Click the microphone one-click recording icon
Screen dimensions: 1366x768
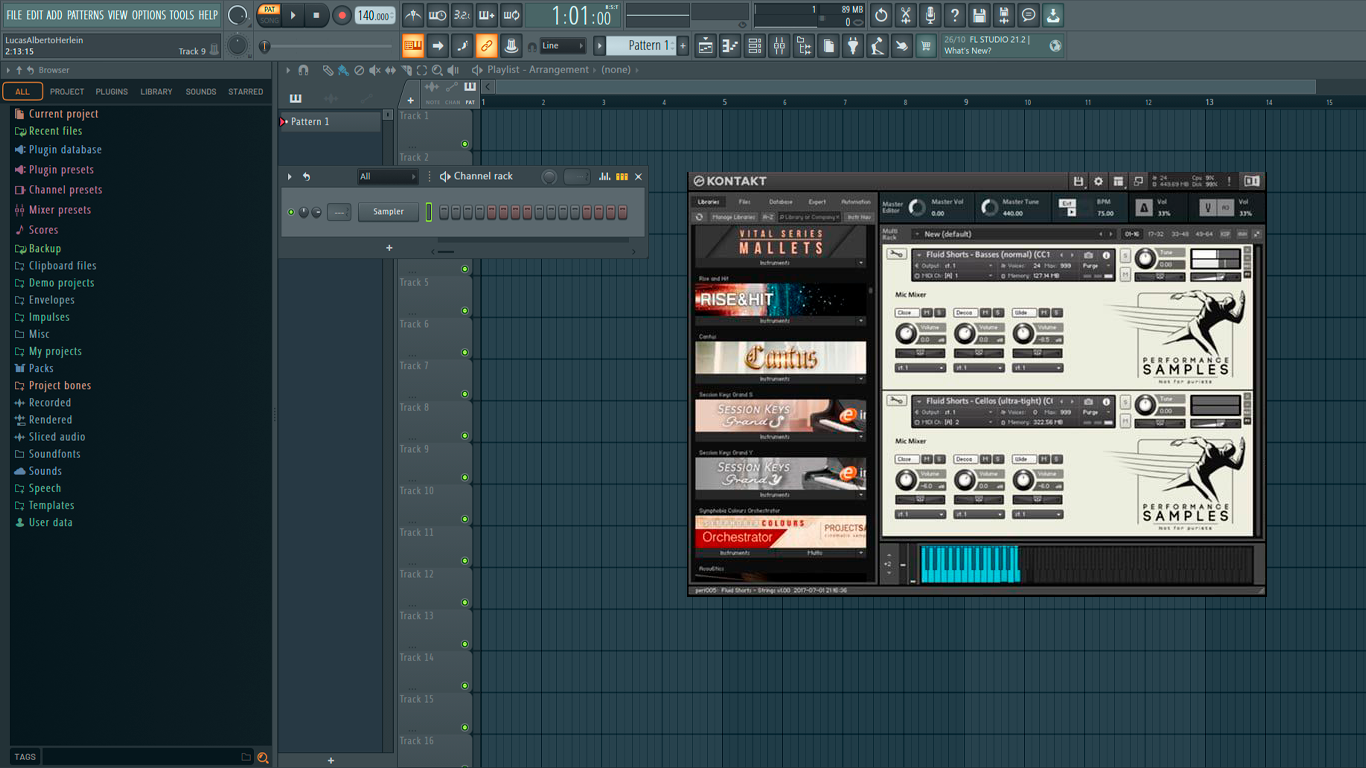930,15
